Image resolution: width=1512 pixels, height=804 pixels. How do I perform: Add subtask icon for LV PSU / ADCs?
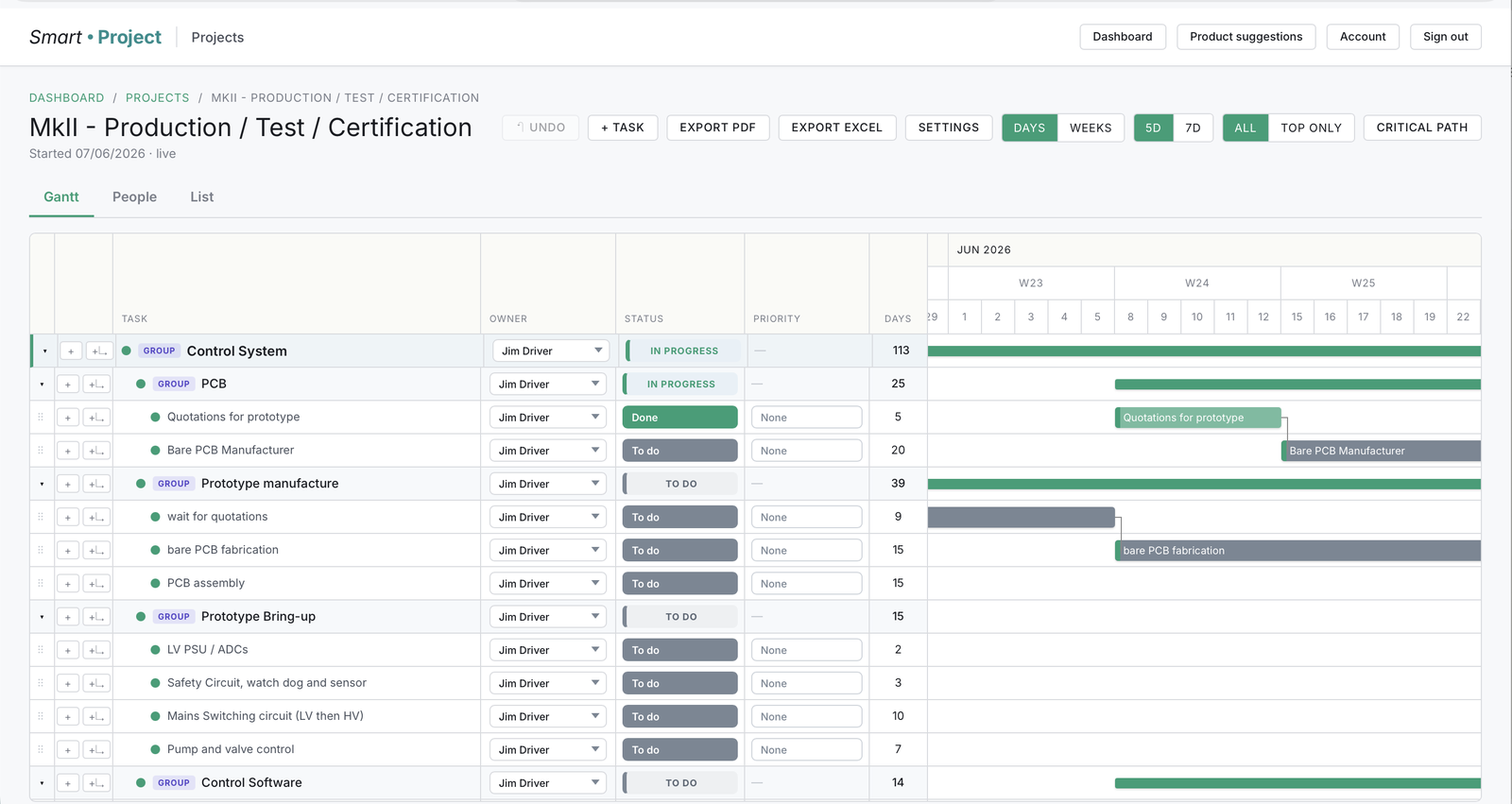tap(97, 650)
